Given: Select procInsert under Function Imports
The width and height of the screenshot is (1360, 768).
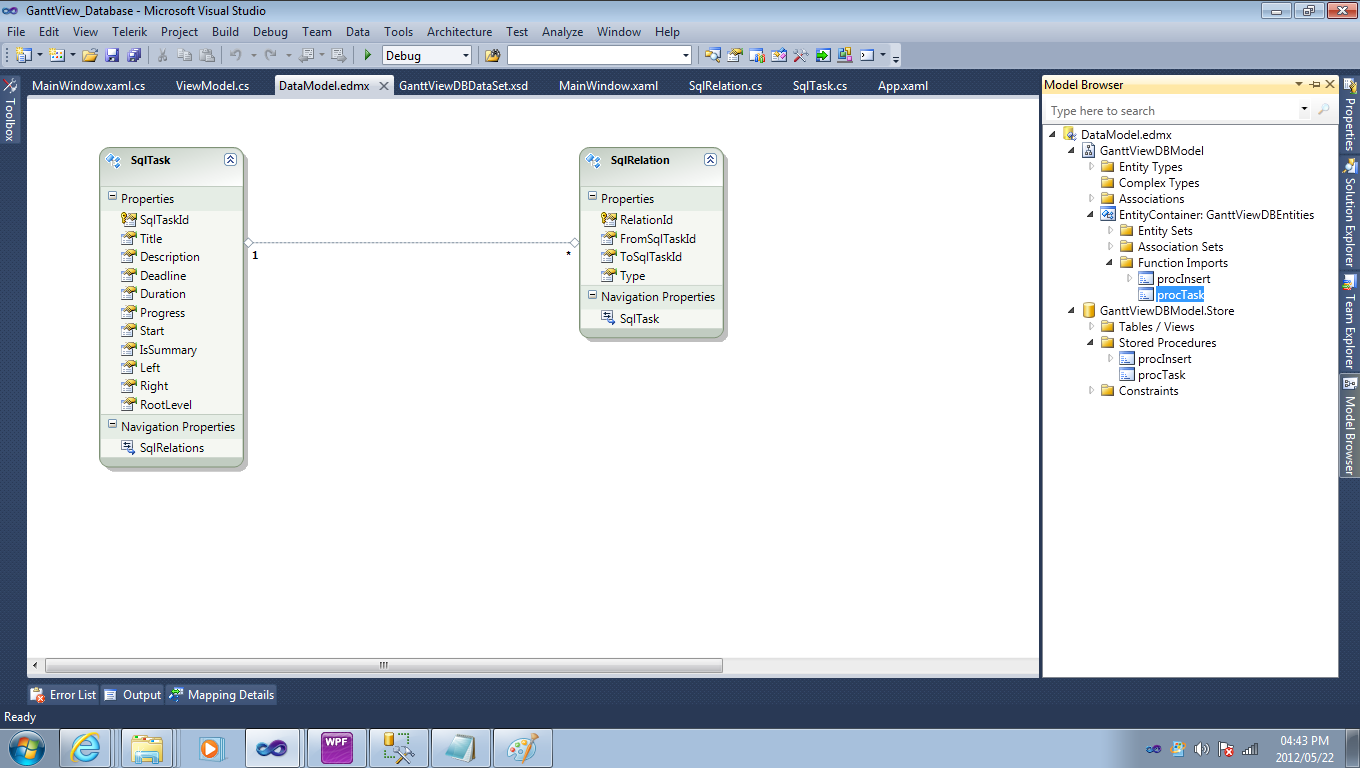Looking at the screenshot, I should (1174, 279).
